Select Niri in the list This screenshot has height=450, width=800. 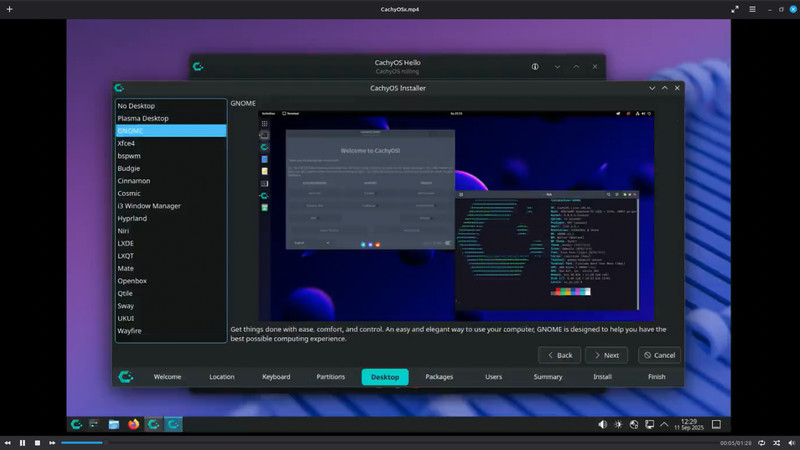pyautogui.click(x=171, y=231)
